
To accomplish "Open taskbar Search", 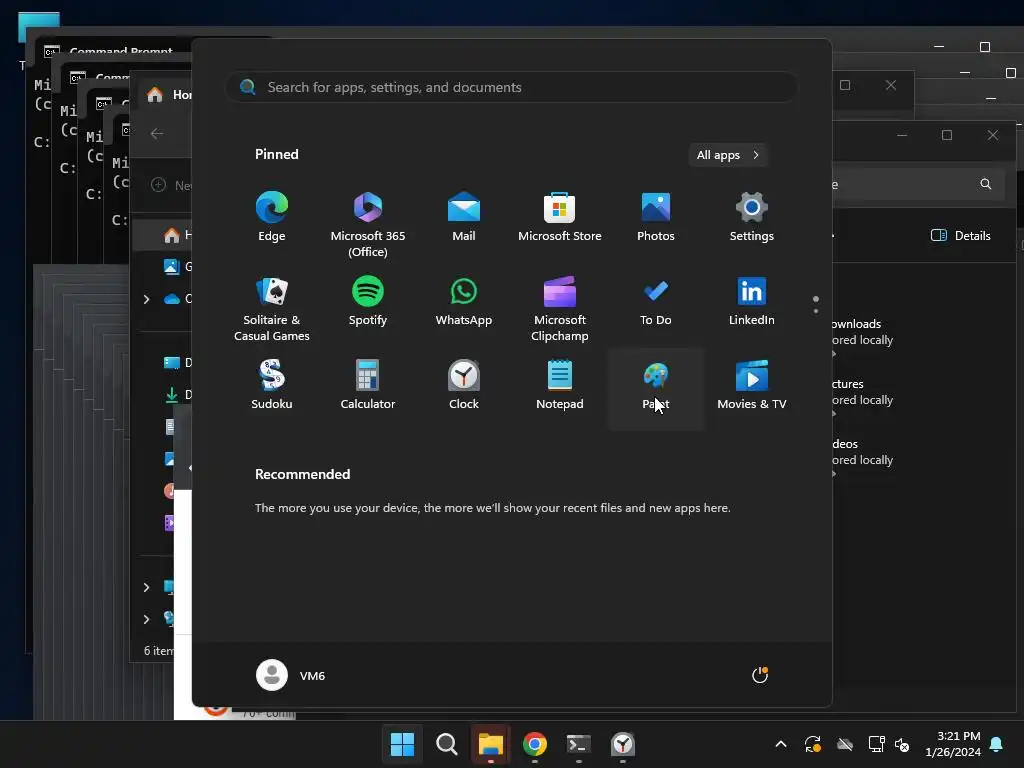I will 447,744.
